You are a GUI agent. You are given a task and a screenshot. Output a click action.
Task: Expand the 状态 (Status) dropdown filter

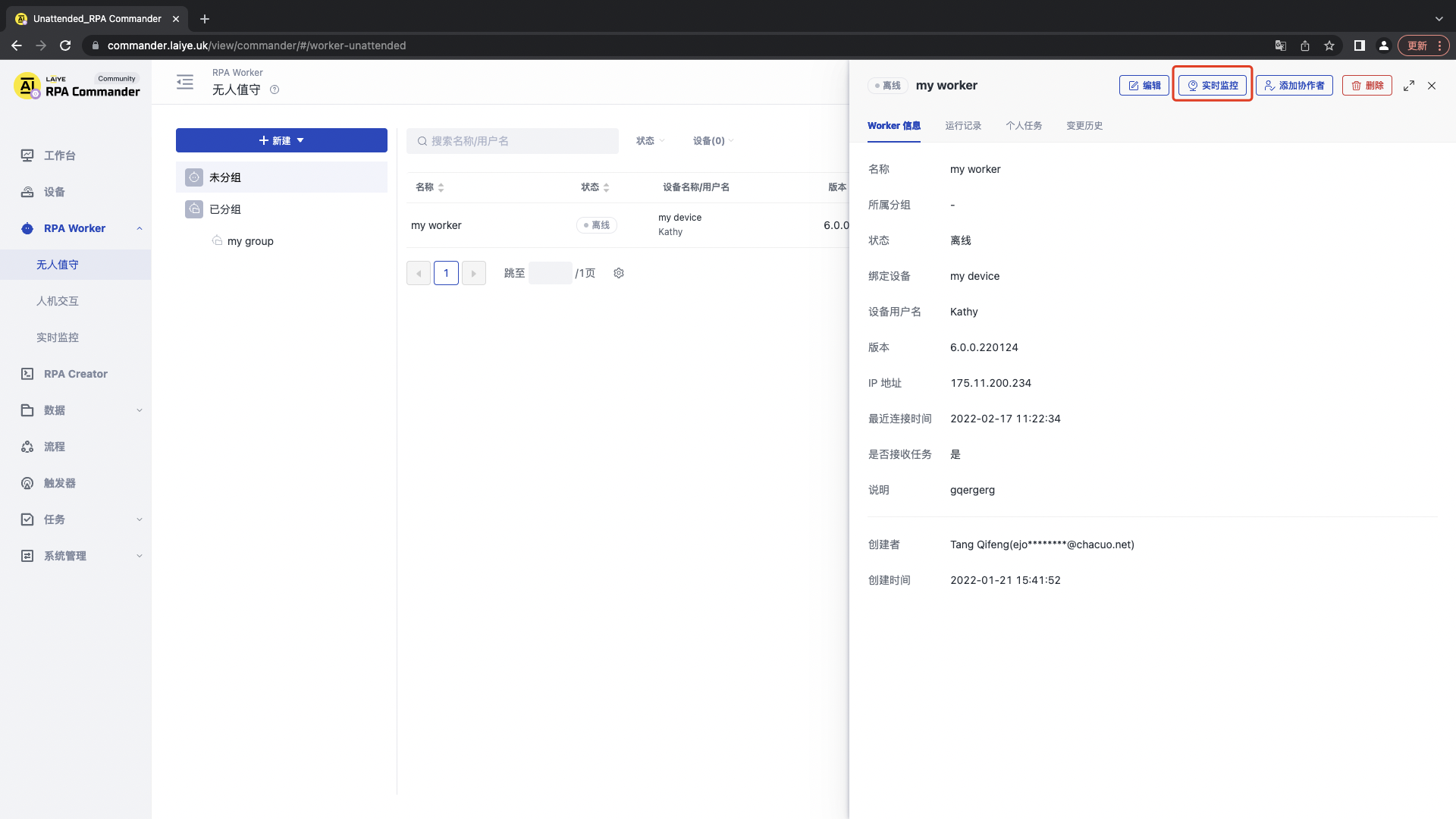[651, 140]
